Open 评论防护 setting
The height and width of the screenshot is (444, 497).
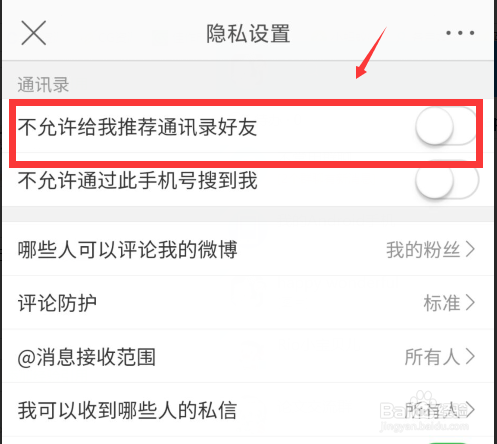pos(248,303)
